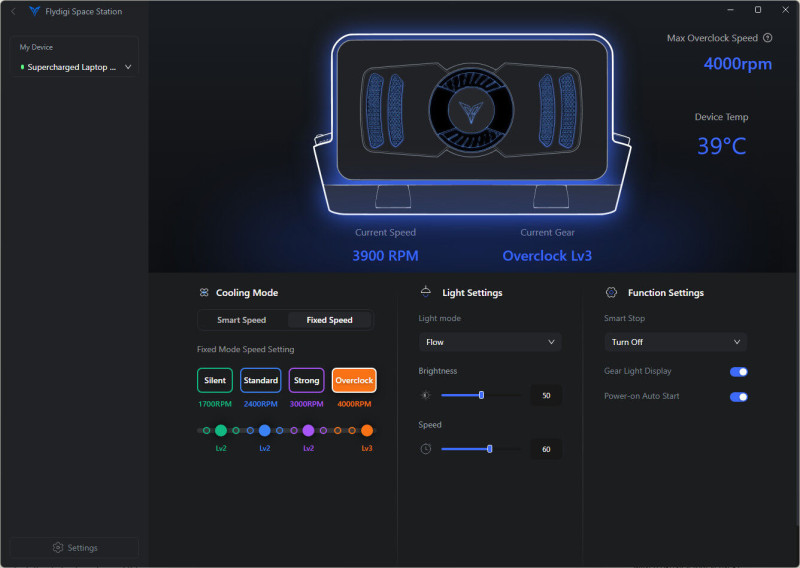Select Strong Lv1 purple gear dot
This screenshot has width=800, height=568.
(x=294, y=431)
